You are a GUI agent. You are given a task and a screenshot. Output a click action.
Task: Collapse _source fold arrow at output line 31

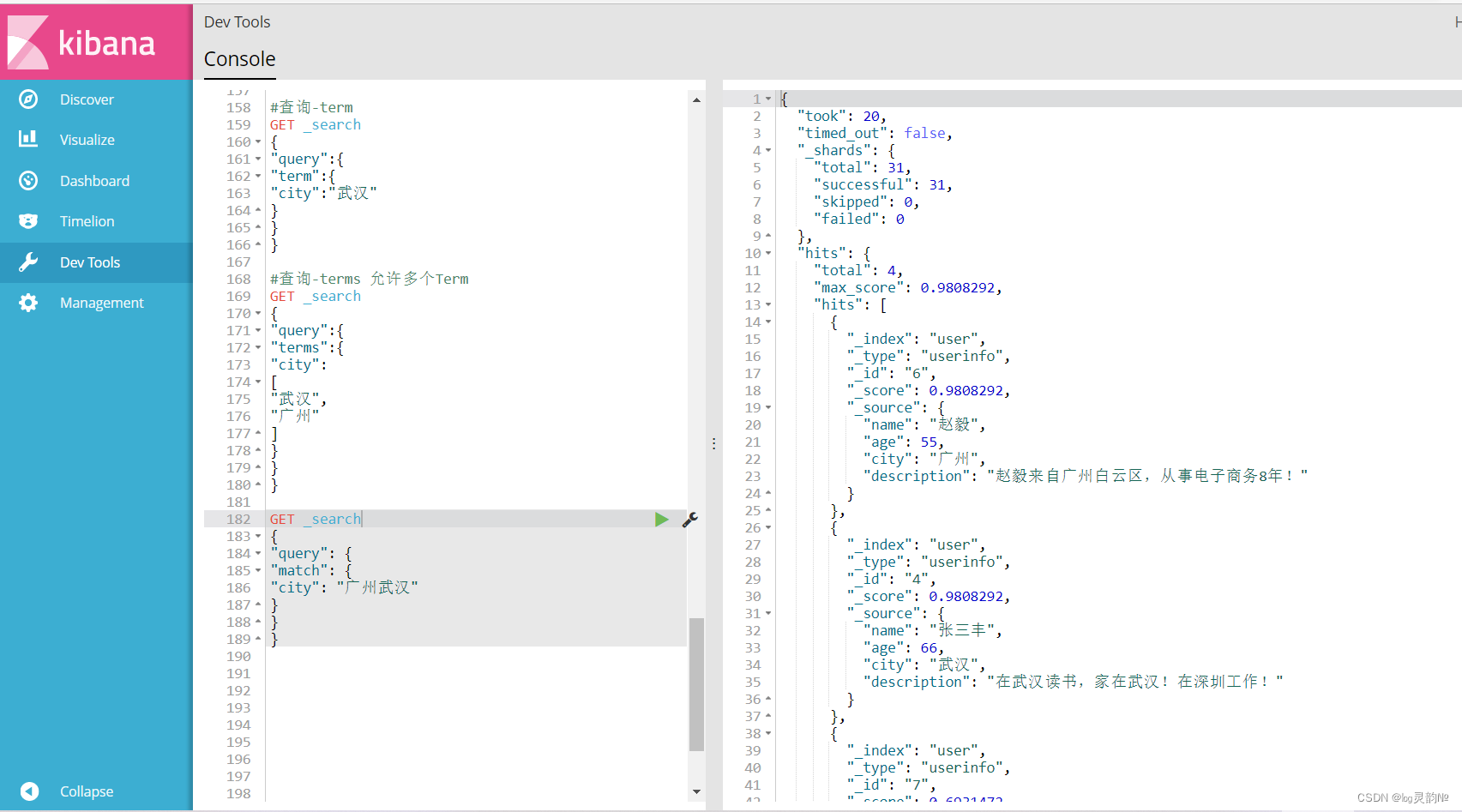768,614
